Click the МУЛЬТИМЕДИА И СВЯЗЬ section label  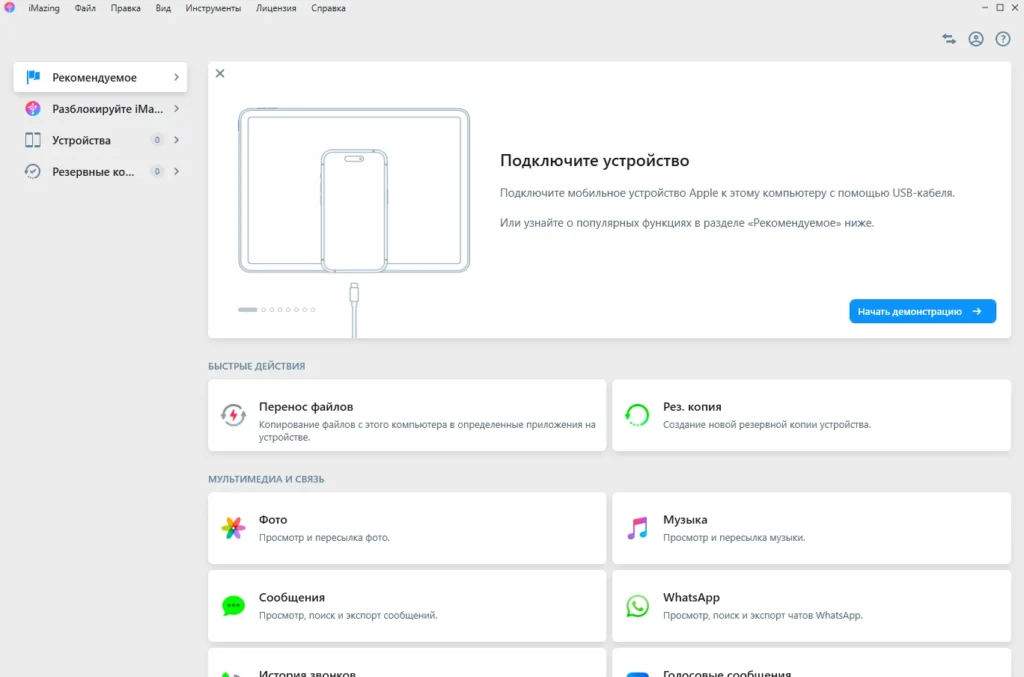[x=266, y=479]
